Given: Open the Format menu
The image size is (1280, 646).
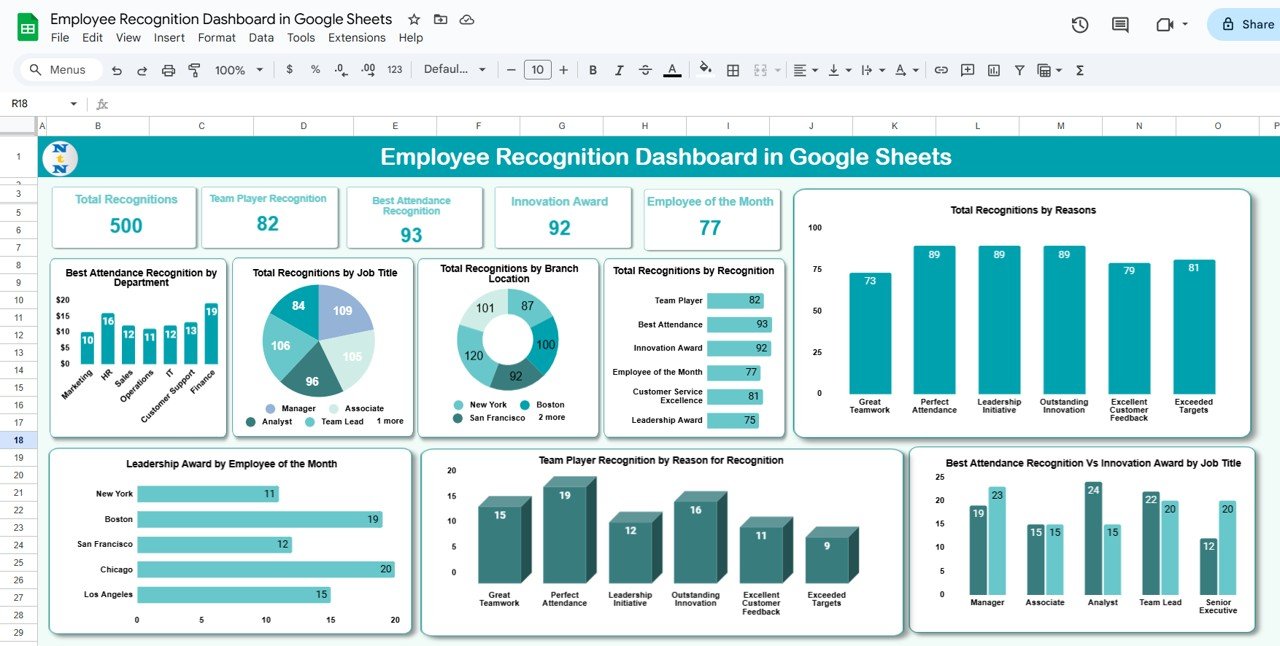Looking at the screenshot, I should (216, 38).
